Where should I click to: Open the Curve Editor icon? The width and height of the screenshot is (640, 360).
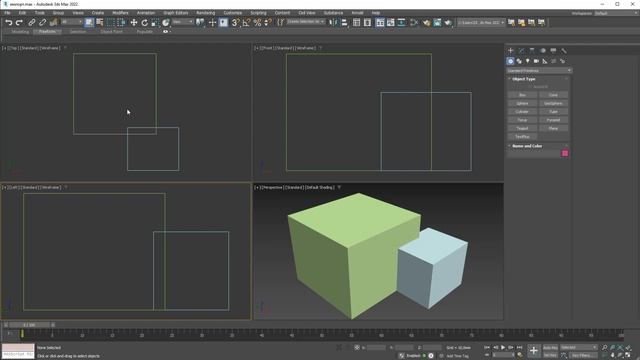click(391, 22)
